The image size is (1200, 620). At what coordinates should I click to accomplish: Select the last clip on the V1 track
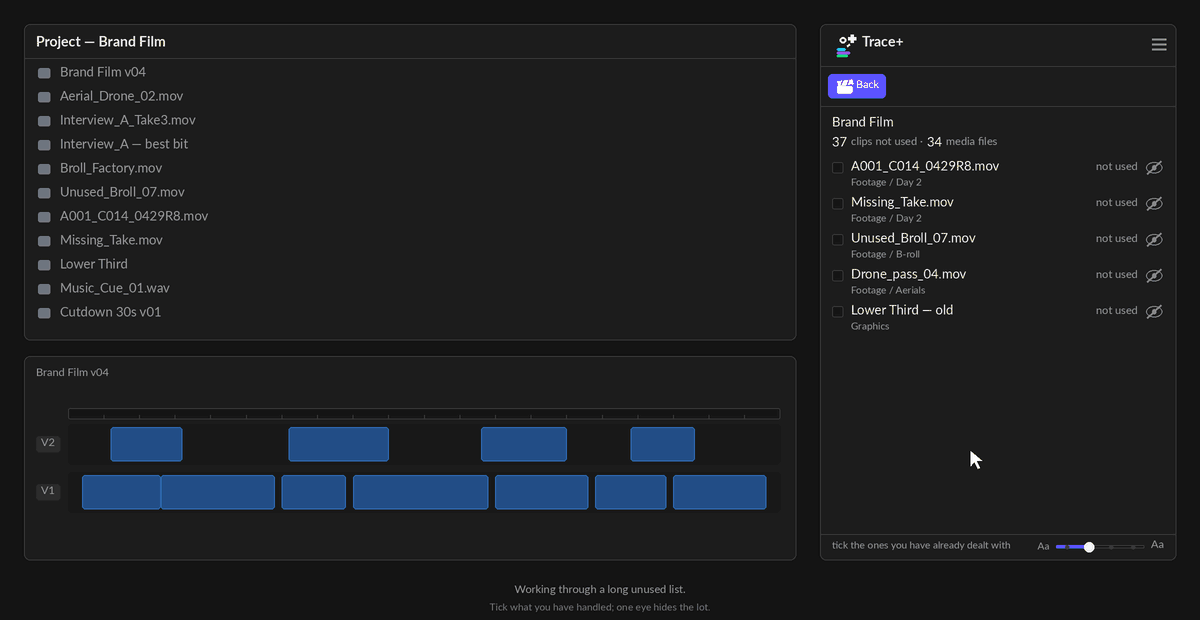[x=719, y=492]
